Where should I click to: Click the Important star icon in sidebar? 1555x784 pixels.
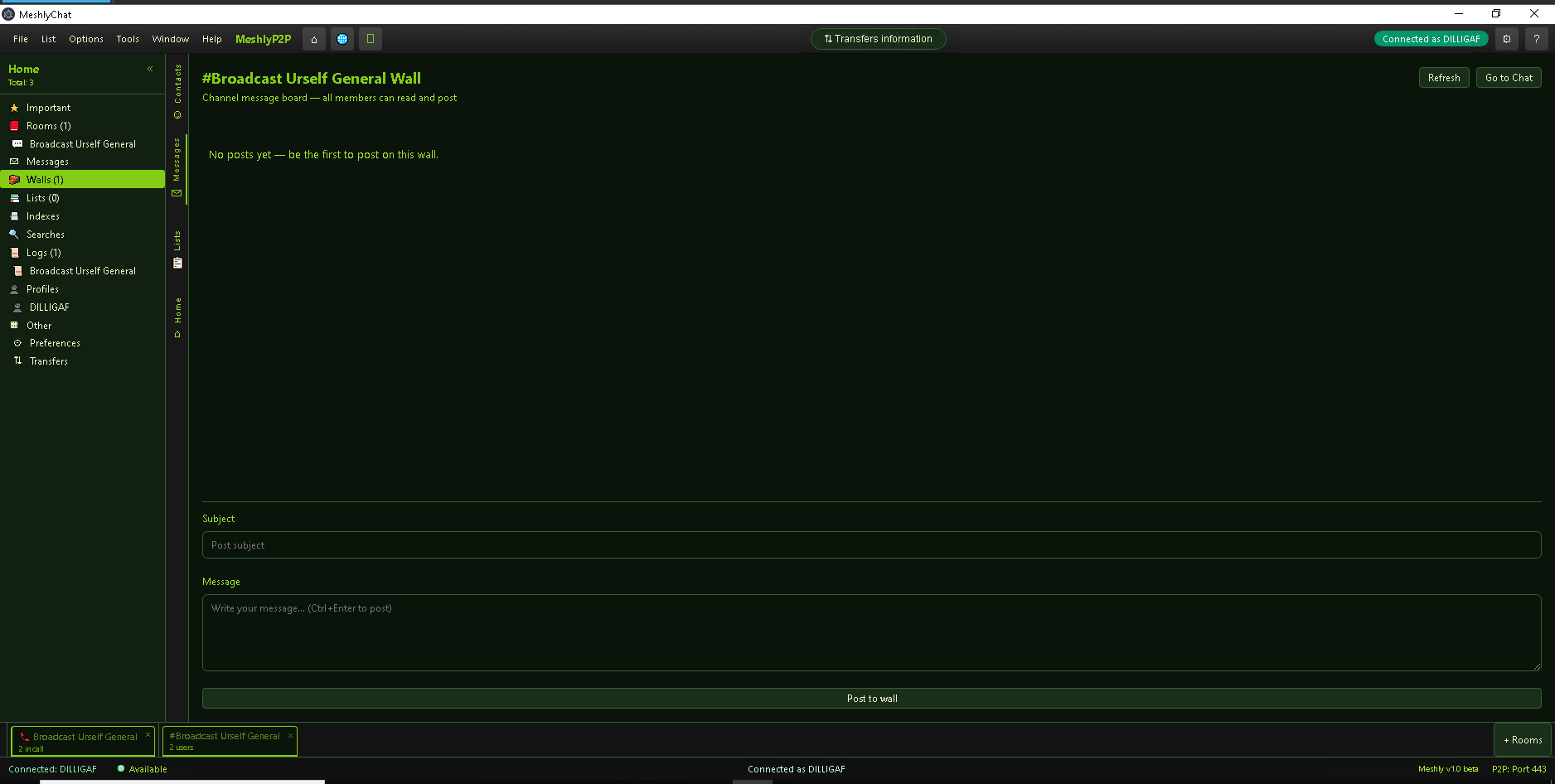(14, 108)
